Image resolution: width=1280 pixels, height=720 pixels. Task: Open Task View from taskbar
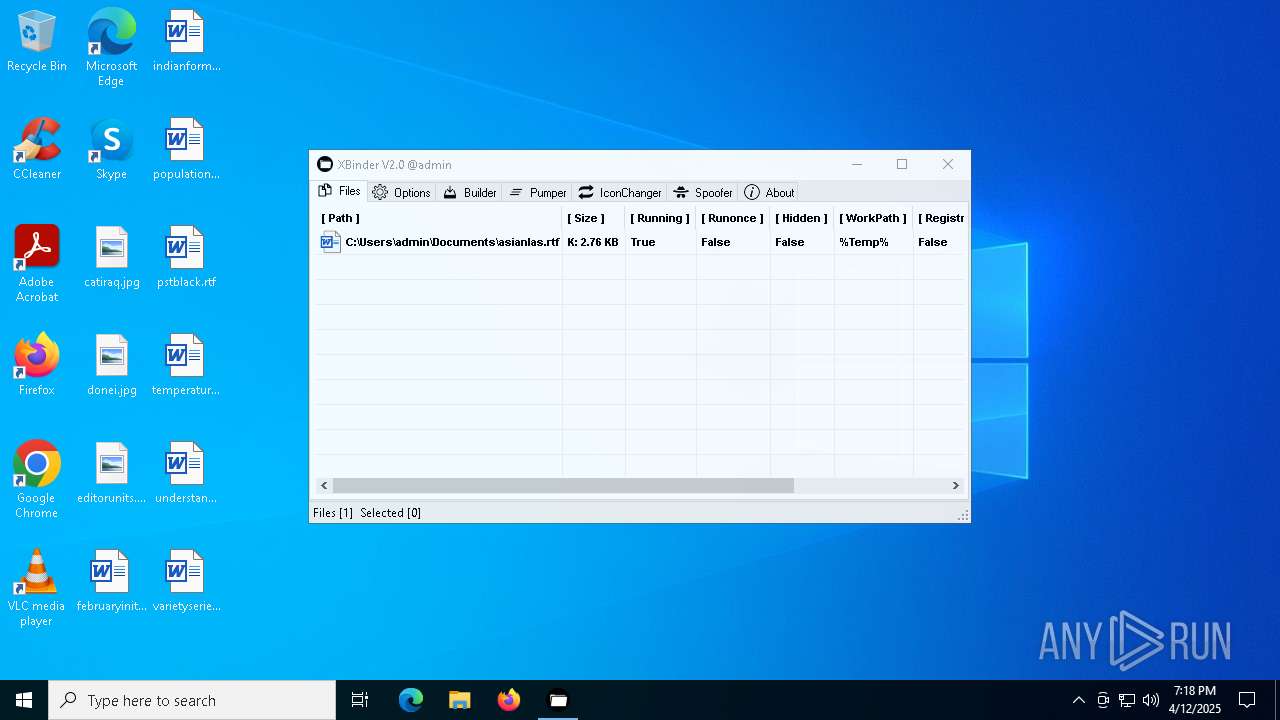click(x=360, y=700)
